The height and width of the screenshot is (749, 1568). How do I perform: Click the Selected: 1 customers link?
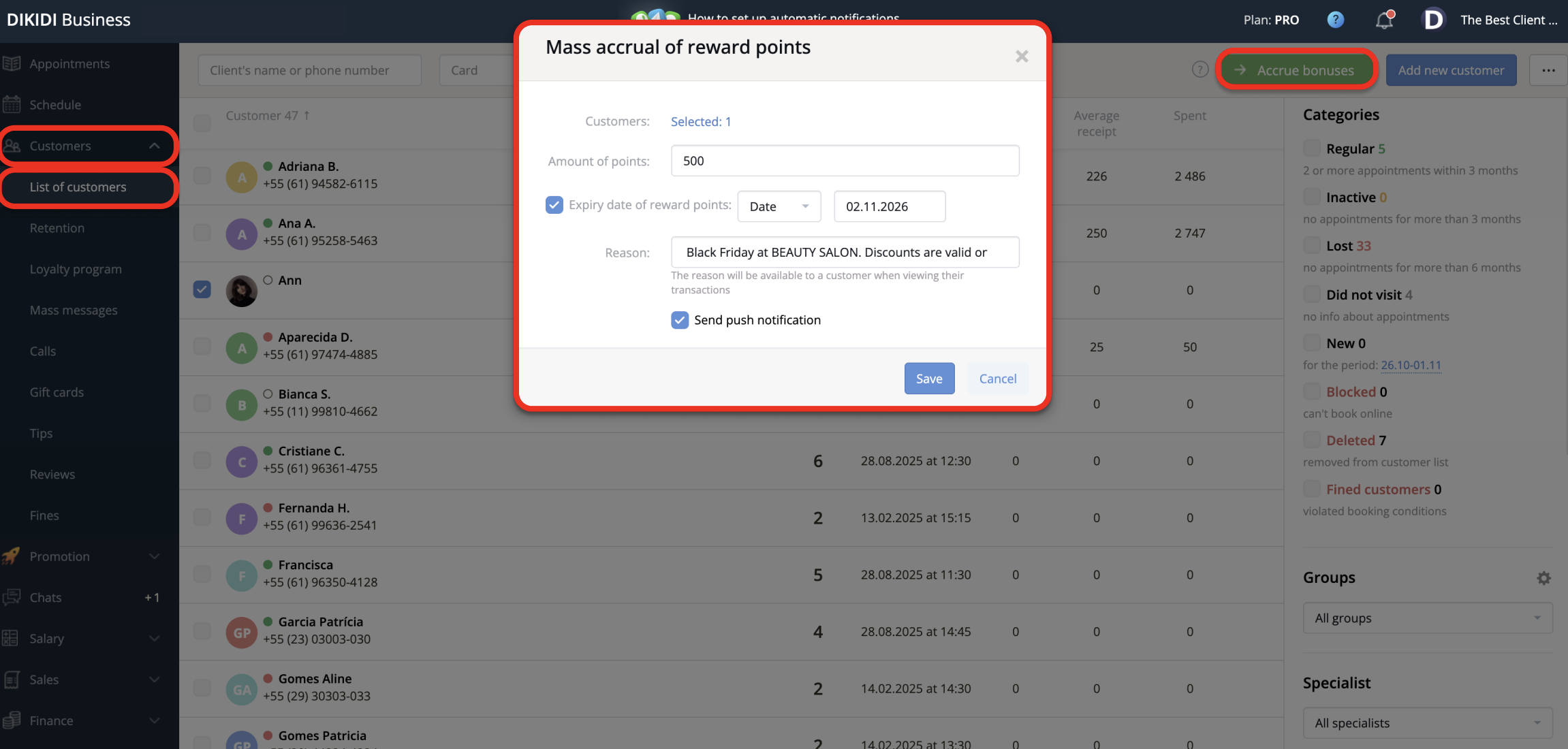[x=700, y=122]
